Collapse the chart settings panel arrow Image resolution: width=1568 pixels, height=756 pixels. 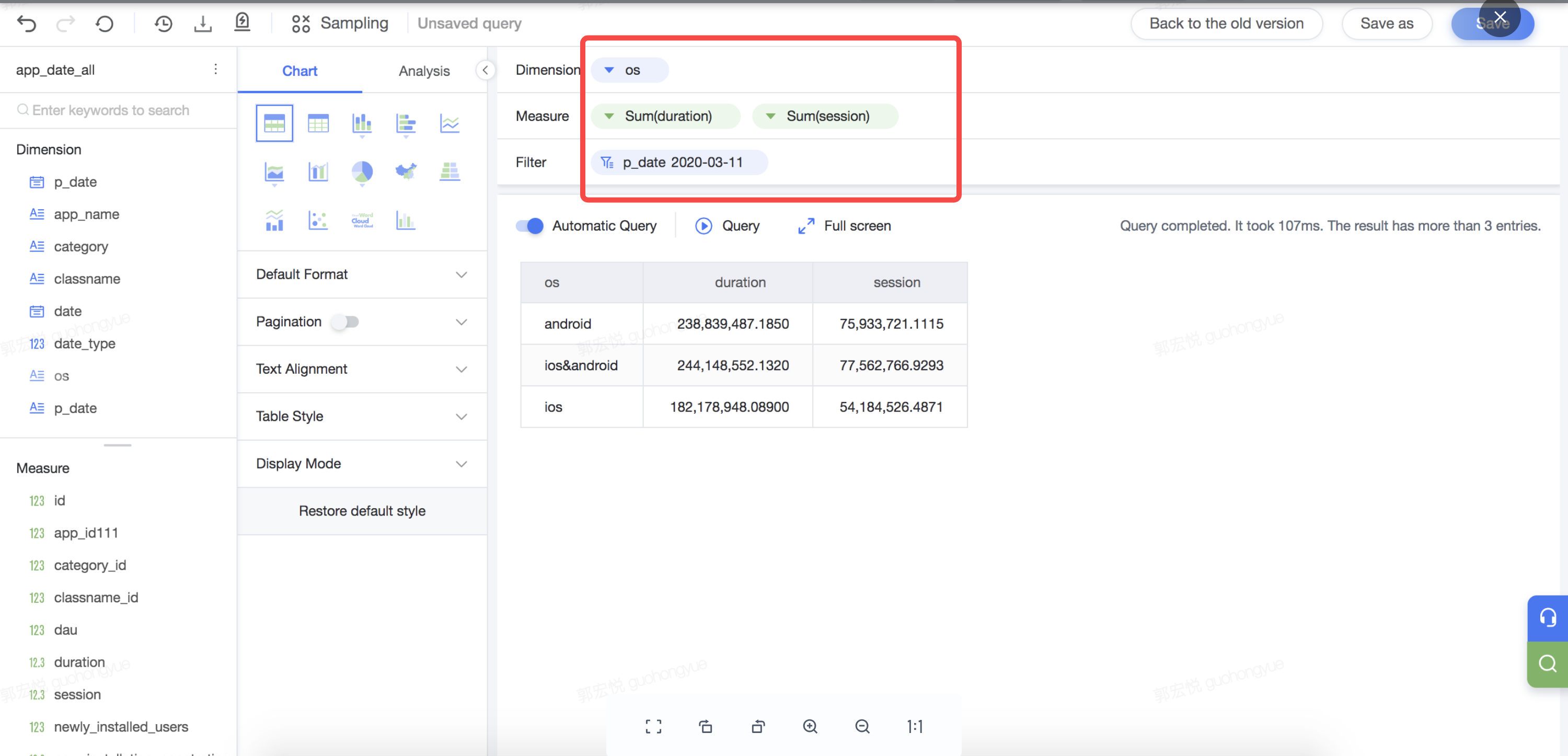485,70
